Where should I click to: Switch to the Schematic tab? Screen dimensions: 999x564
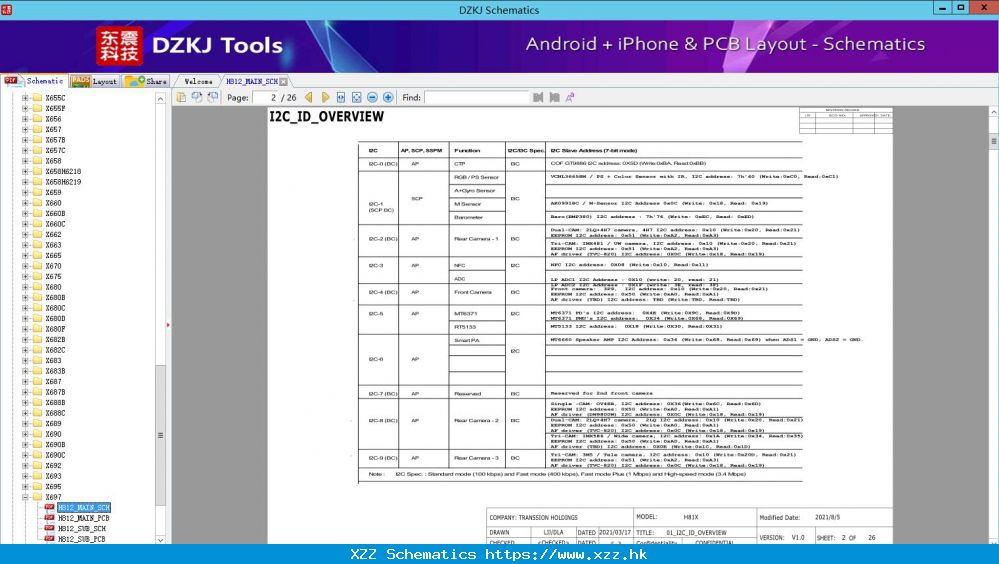[34, 81]
